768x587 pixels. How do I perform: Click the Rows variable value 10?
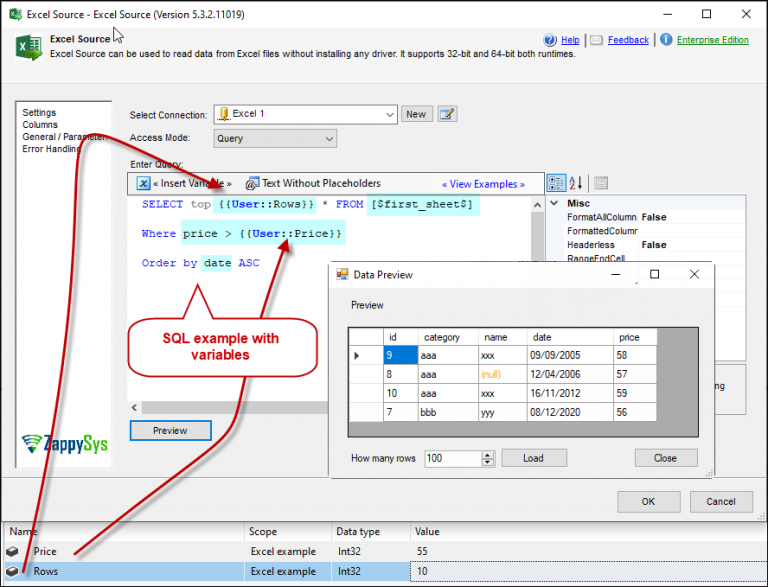coord(422,571)
